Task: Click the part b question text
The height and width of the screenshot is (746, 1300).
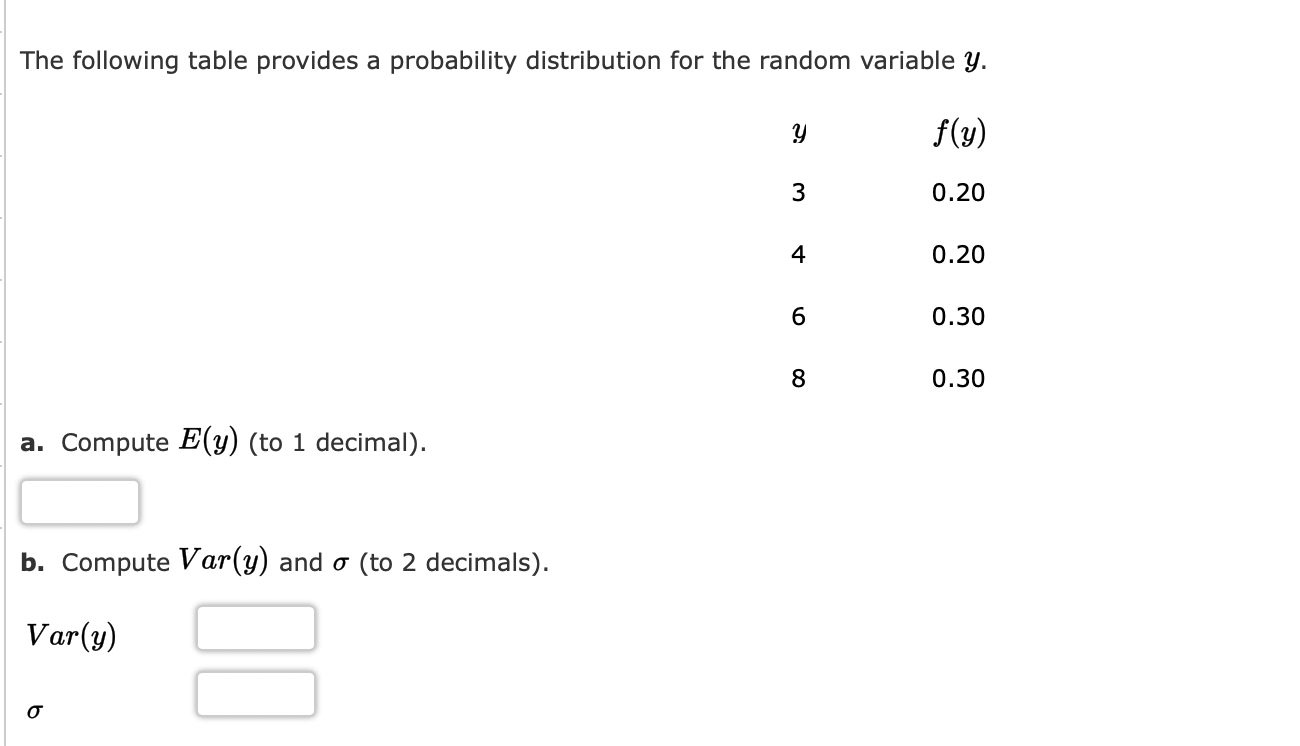Action: pos(285,562)
